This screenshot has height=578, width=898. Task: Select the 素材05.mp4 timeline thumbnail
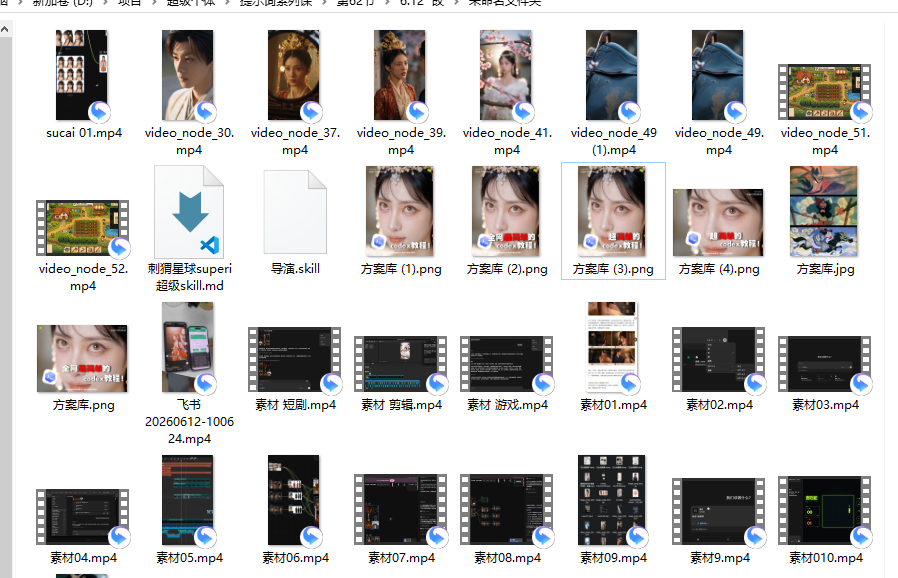point(188,500)
